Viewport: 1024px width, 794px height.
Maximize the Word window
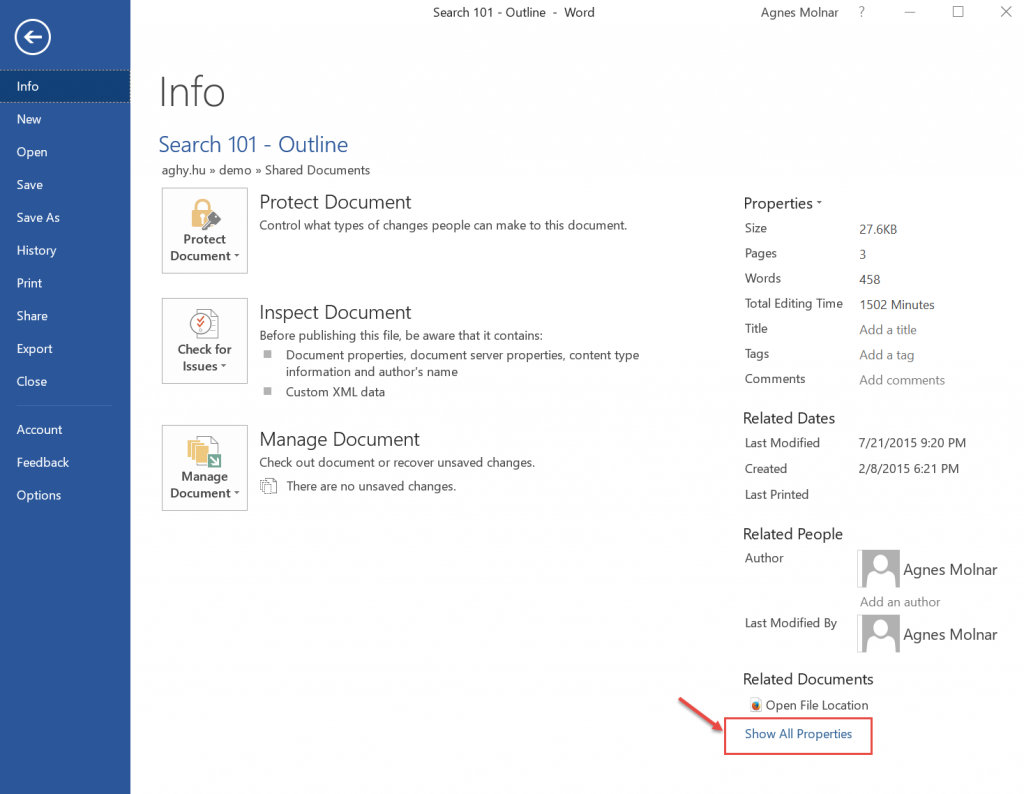coord(957,12)
